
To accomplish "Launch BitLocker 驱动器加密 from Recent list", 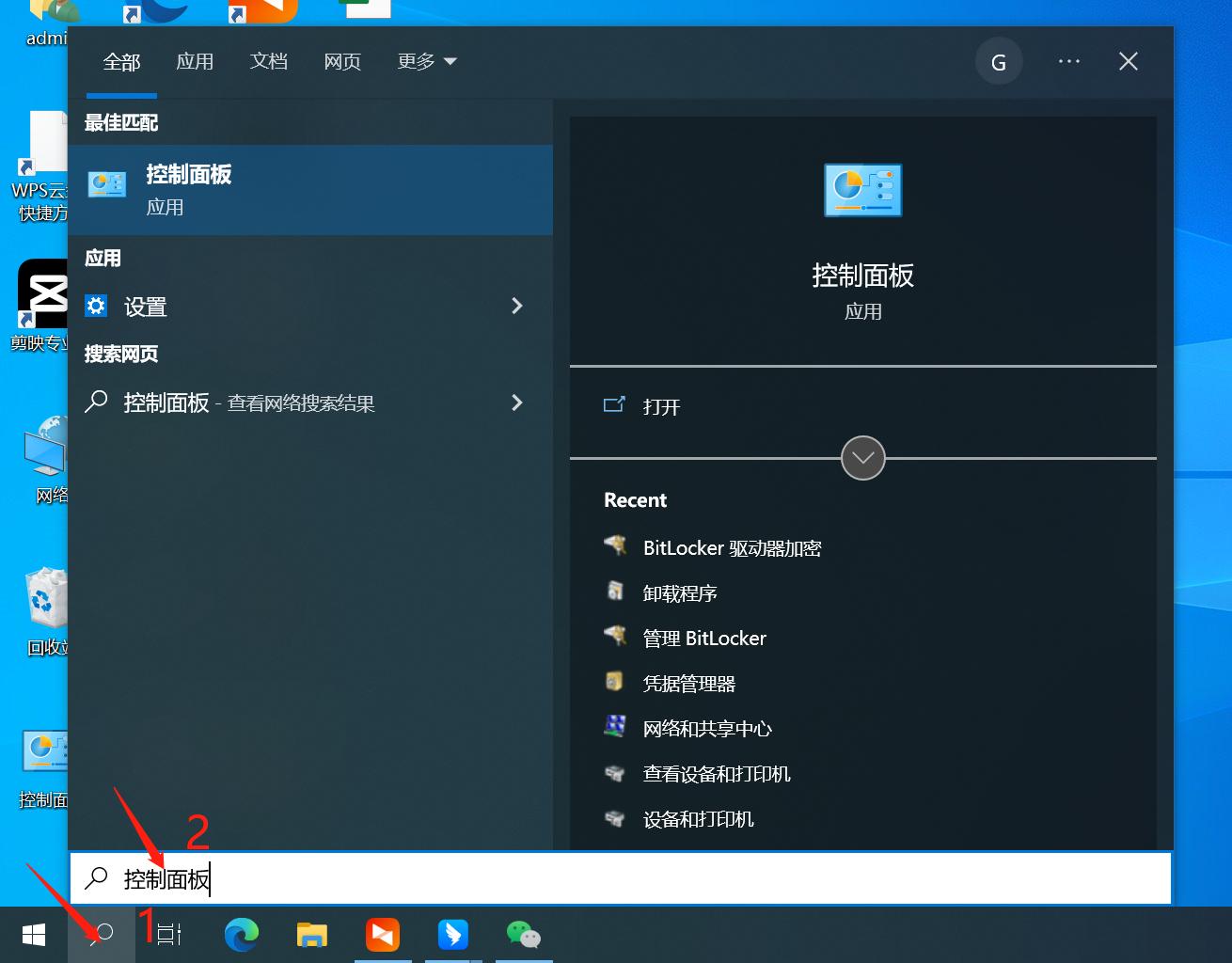I will pos(732,547).
